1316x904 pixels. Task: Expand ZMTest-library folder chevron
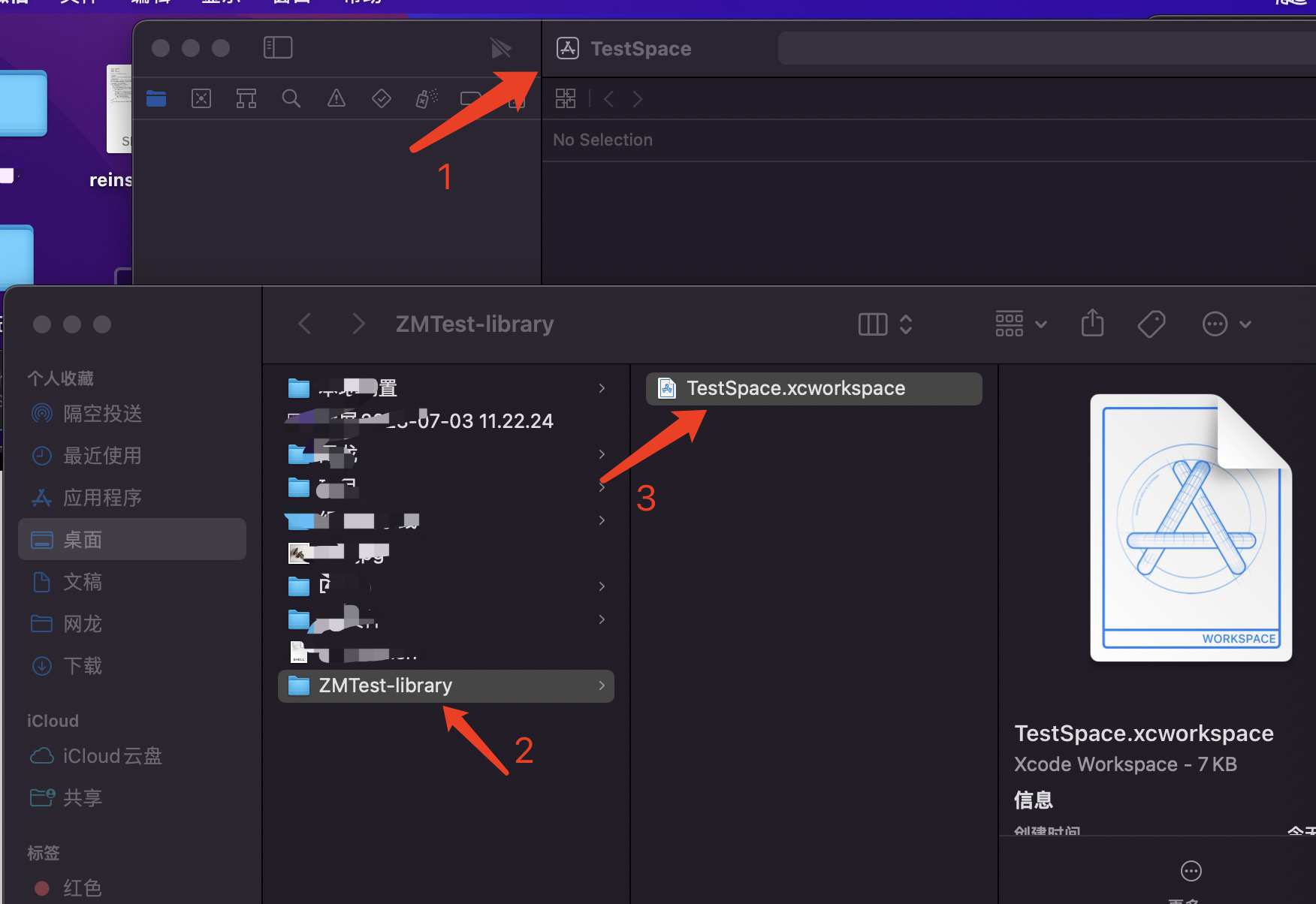click(x=602, y=686)
